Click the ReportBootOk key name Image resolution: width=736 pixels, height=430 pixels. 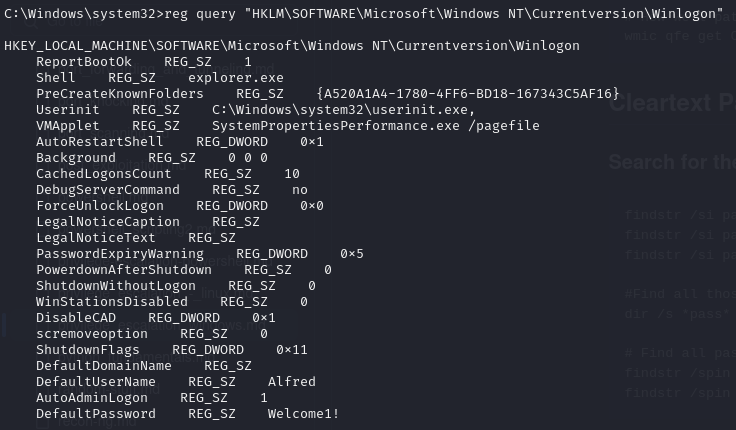pos(84,62)
